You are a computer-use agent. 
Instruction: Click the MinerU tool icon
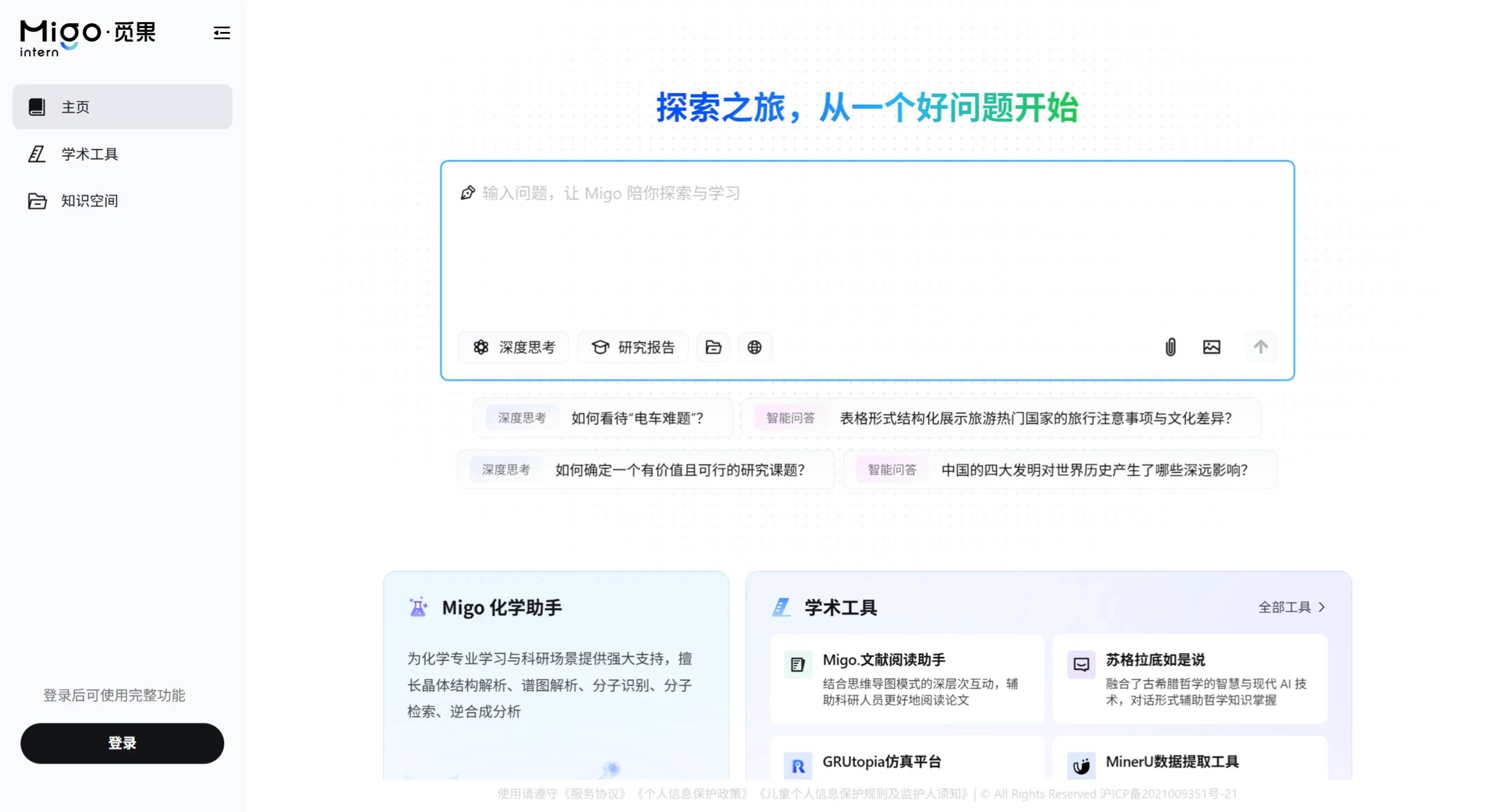[x=1081, y=765]
